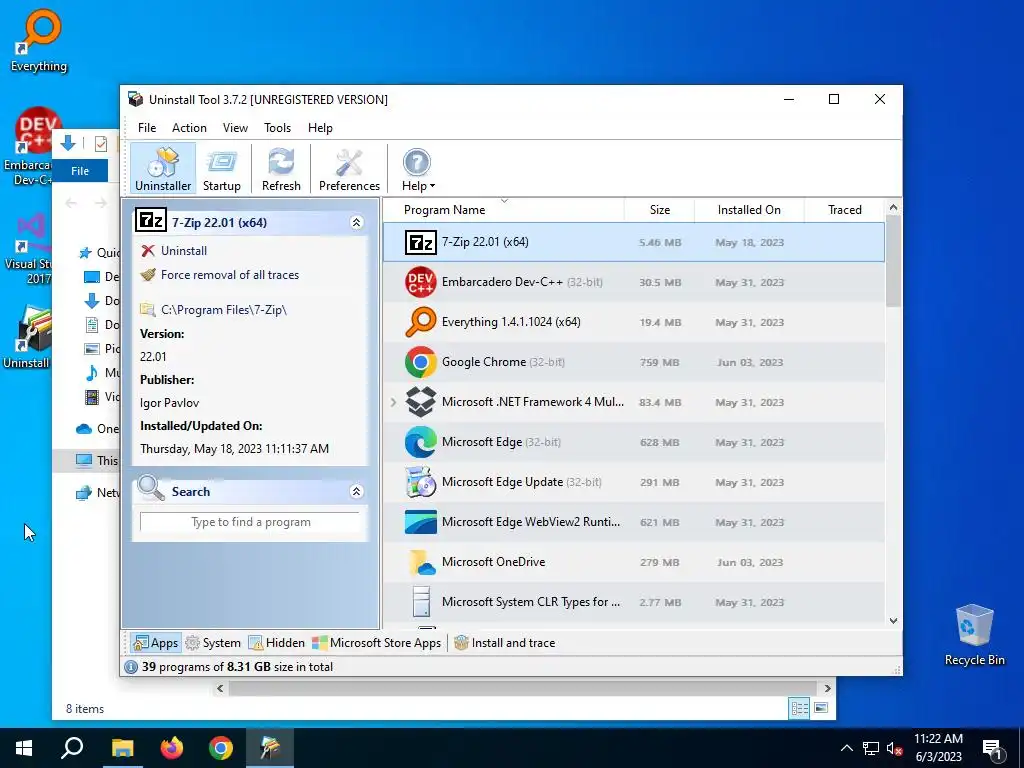Launch Google Chrome from the taskbar
The image size is (1024, 768).
(x=221, y=748)
